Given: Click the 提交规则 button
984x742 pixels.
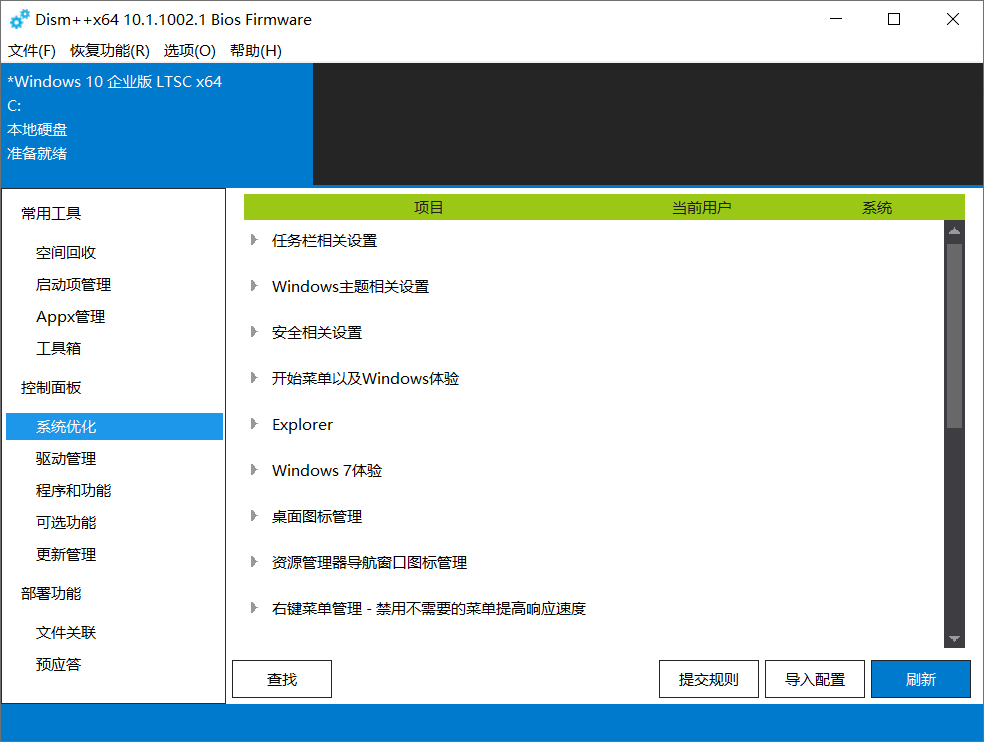Looking at the screenshot, I should pos(708,679).
